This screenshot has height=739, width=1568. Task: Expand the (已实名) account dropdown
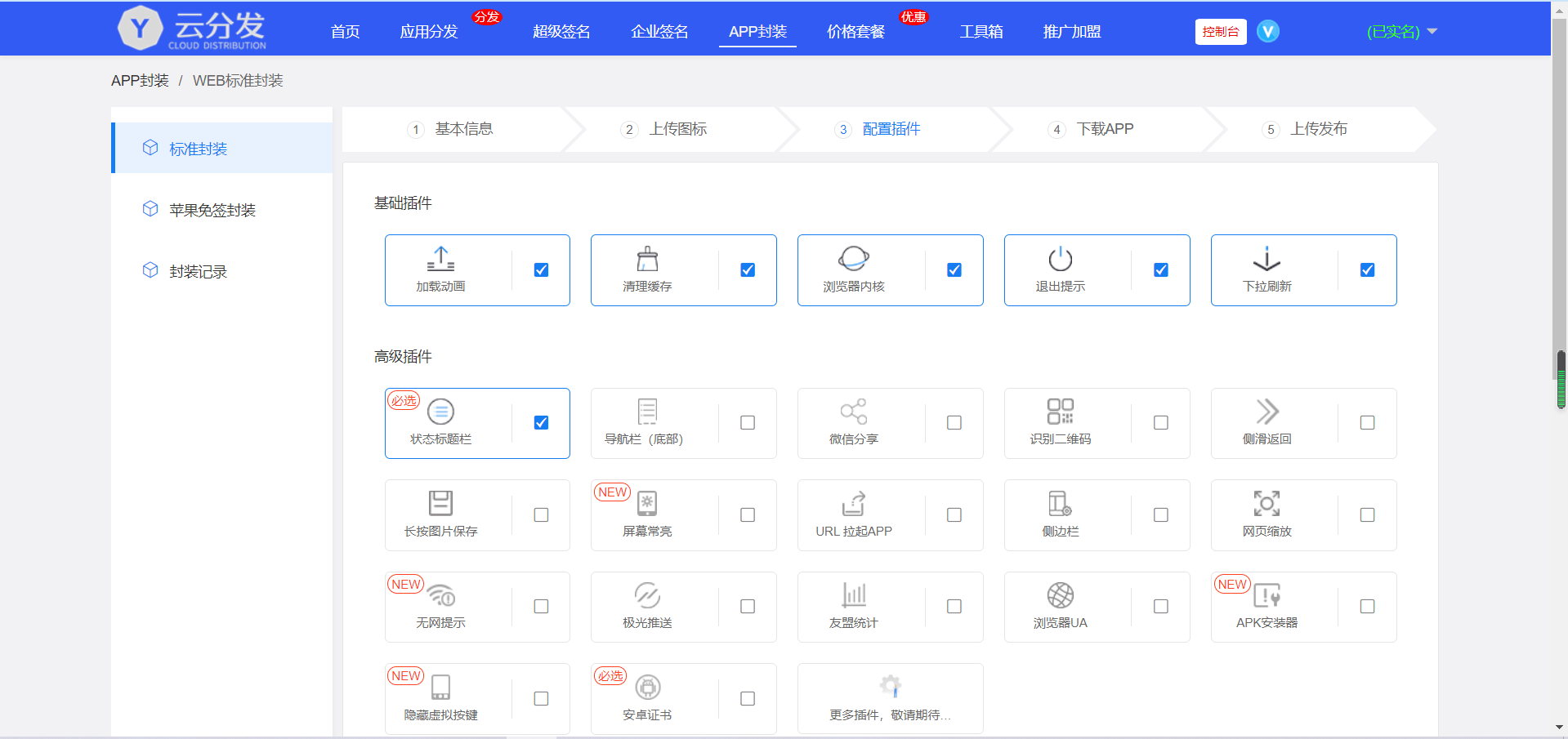click(x=1400, y=32)
